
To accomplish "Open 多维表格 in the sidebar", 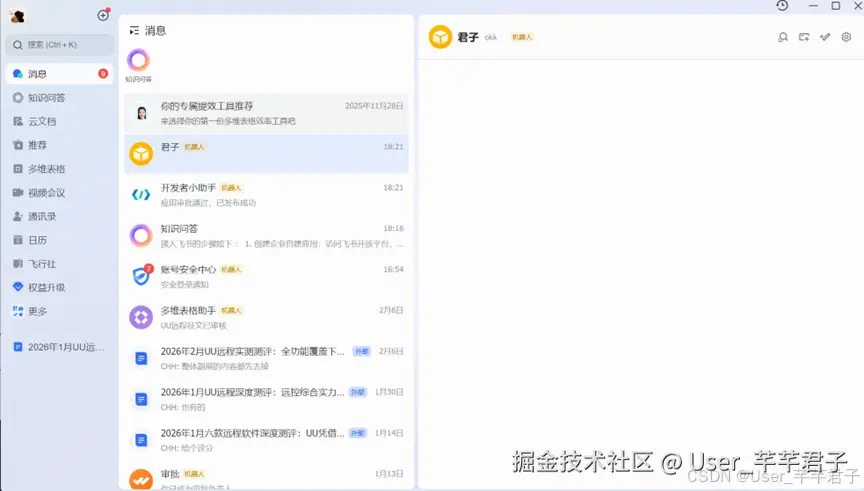I will [x=60, y=169].
